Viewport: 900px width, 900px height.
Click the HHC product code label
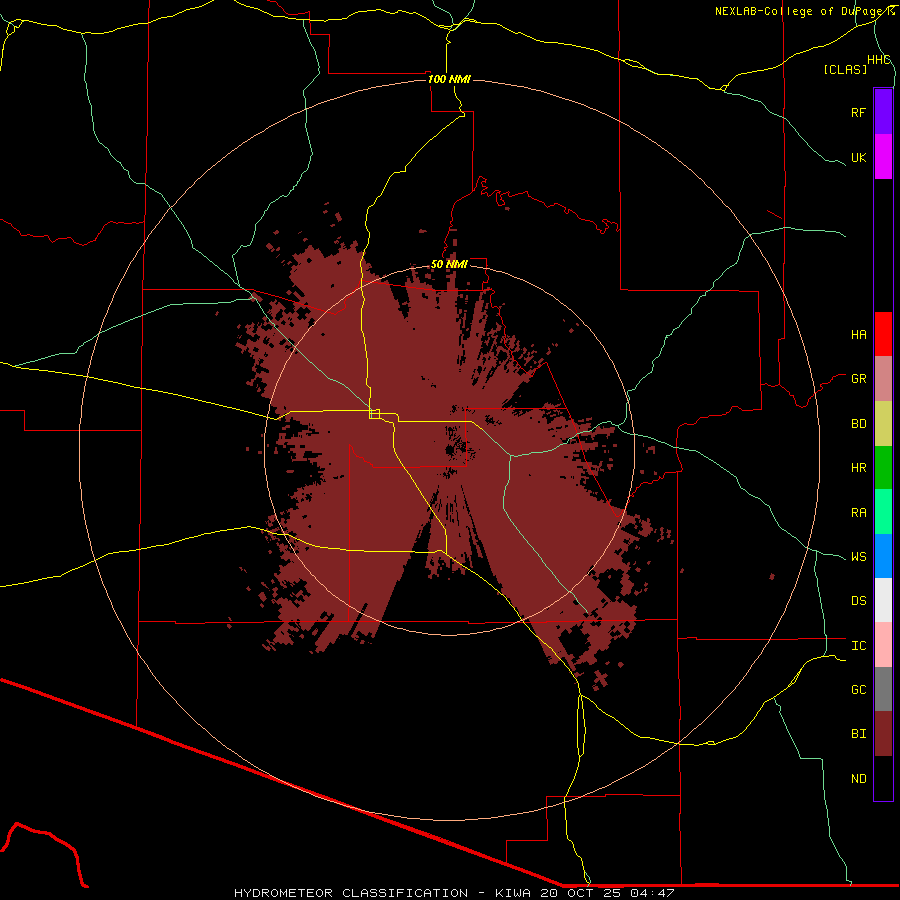coord(879,60)
